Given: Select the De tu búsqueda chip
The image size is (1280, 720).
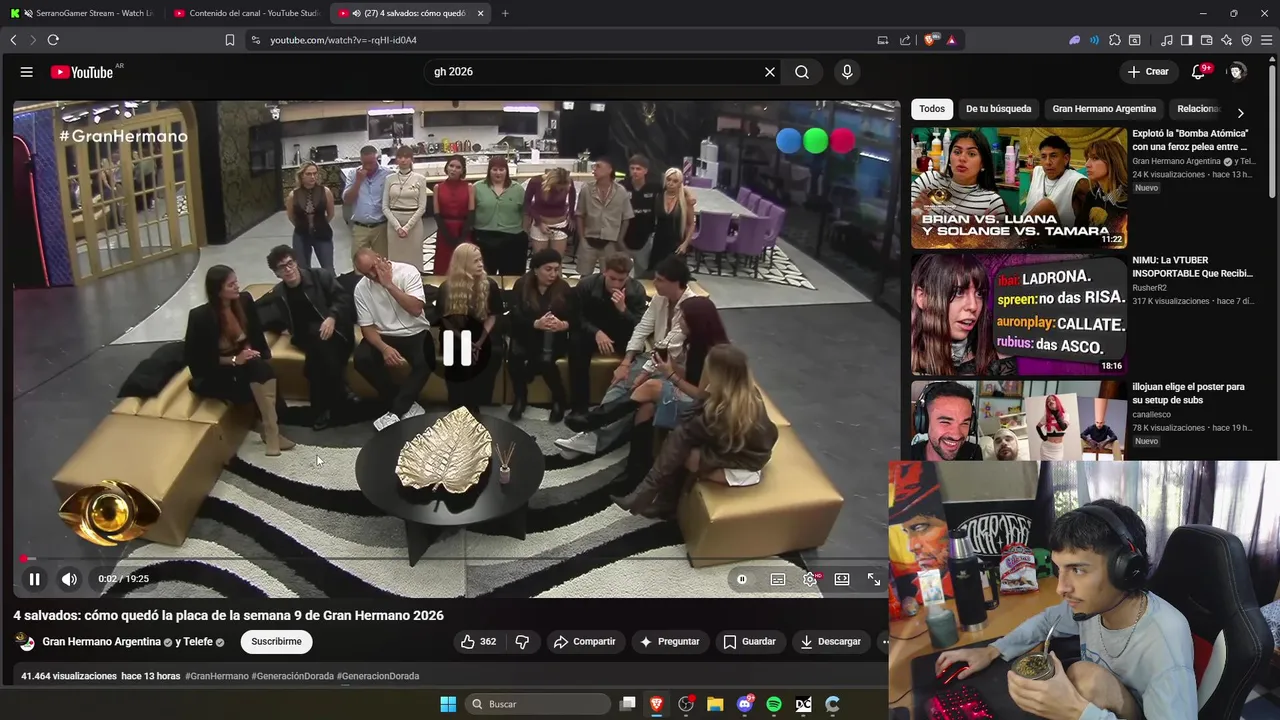Looking at the screenshot, I should (998, 109).
